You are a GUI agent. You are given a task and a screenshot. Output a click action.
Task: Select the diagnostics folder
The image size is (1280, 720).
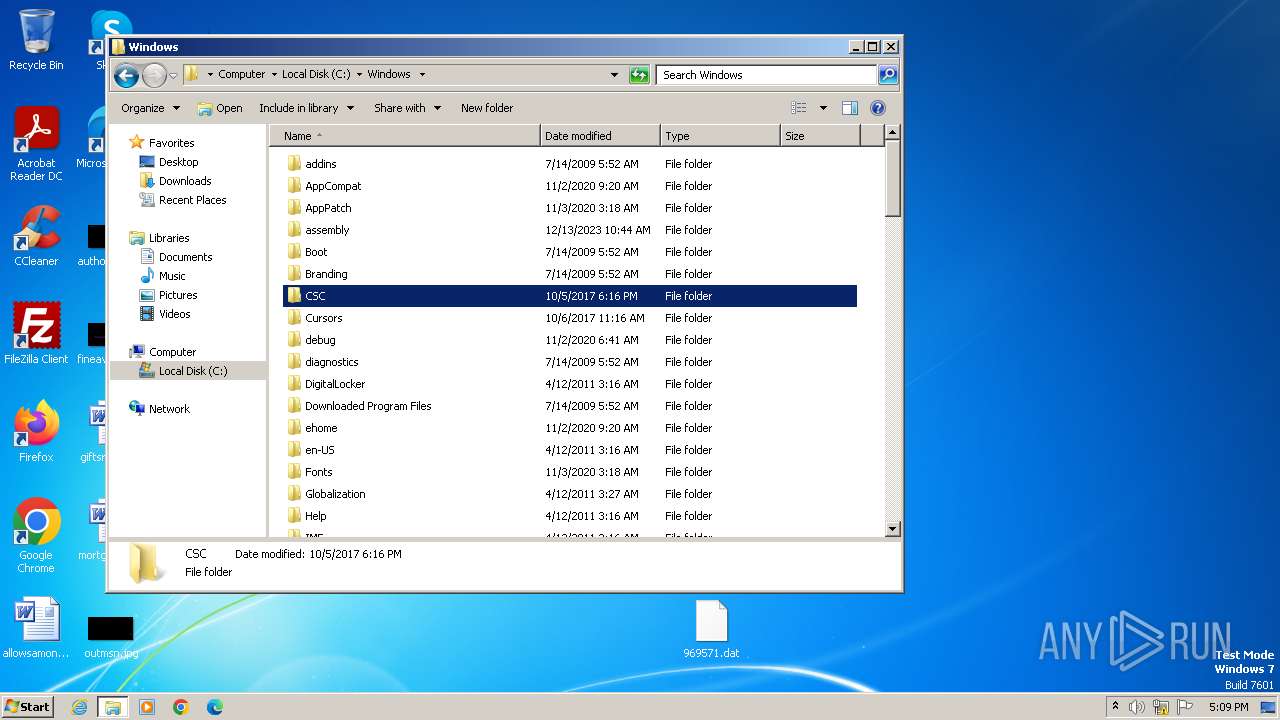331,362
